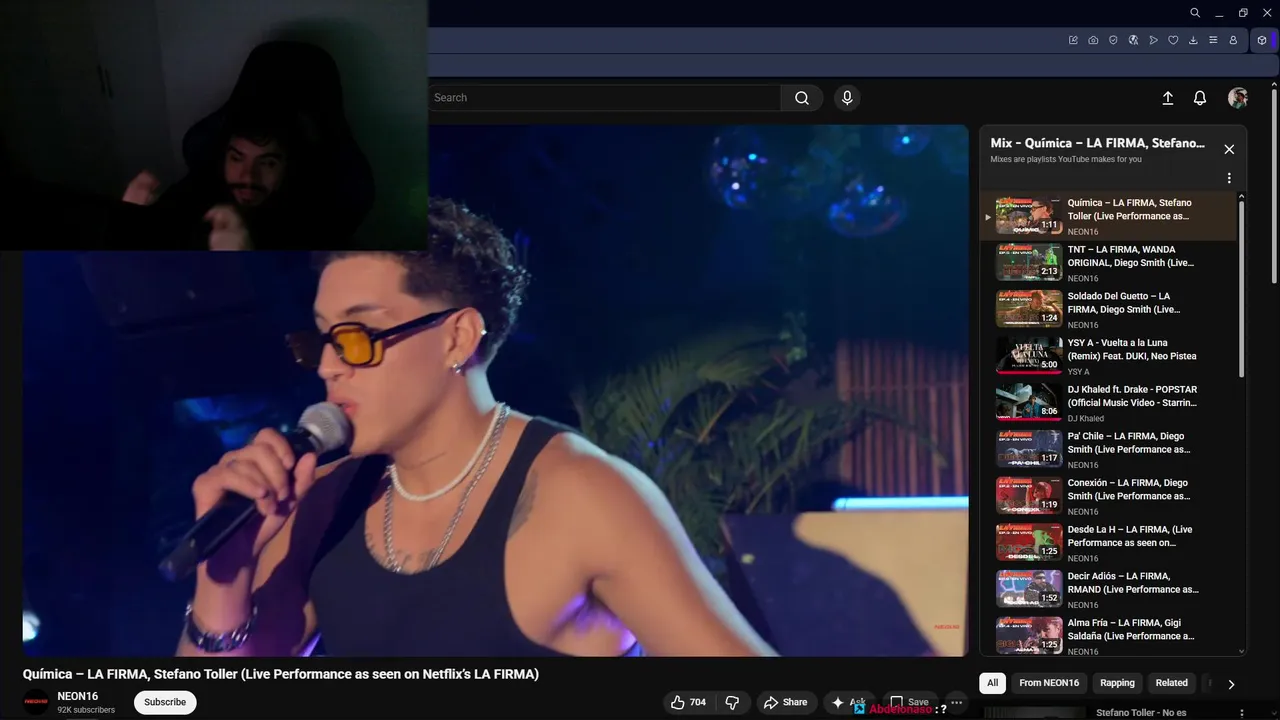This screenshot has height=720, width=1280.
Task: Dislike the Química video
Action: pos(732,702)
